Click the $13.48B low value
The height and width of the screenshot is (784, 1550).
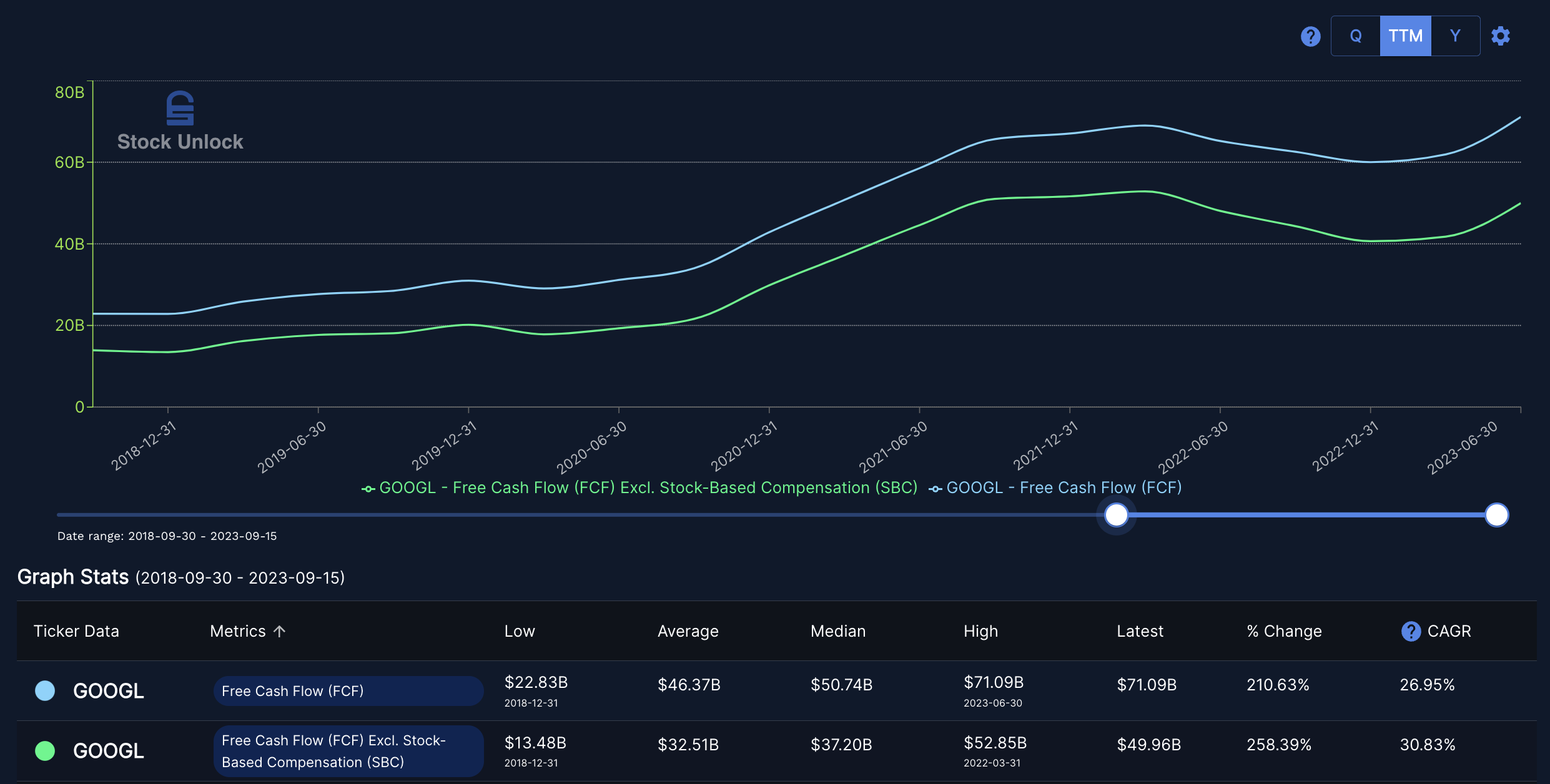click(x=535, y=743)
